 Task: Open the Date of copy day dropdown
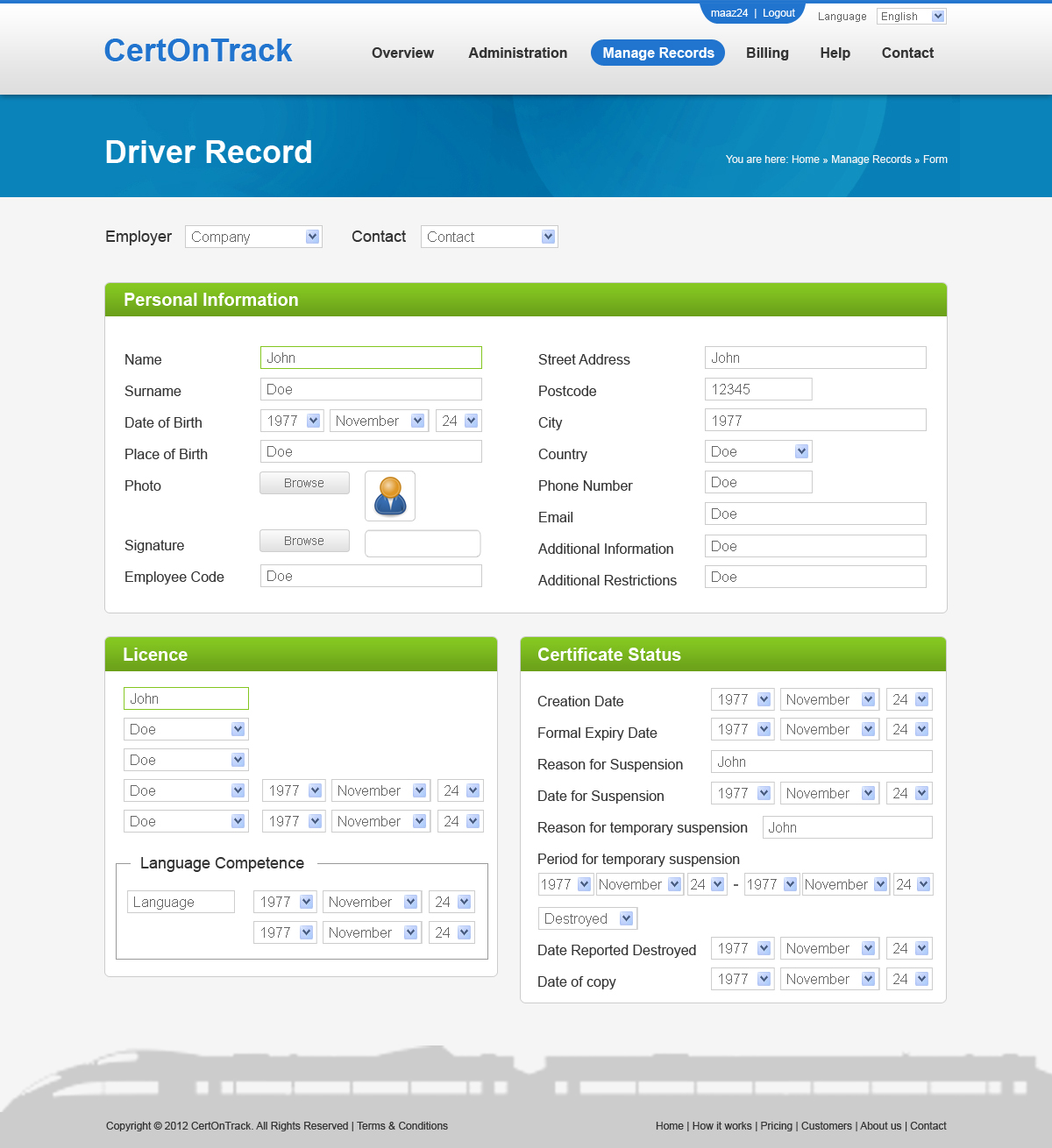click(x=909, y=979)
